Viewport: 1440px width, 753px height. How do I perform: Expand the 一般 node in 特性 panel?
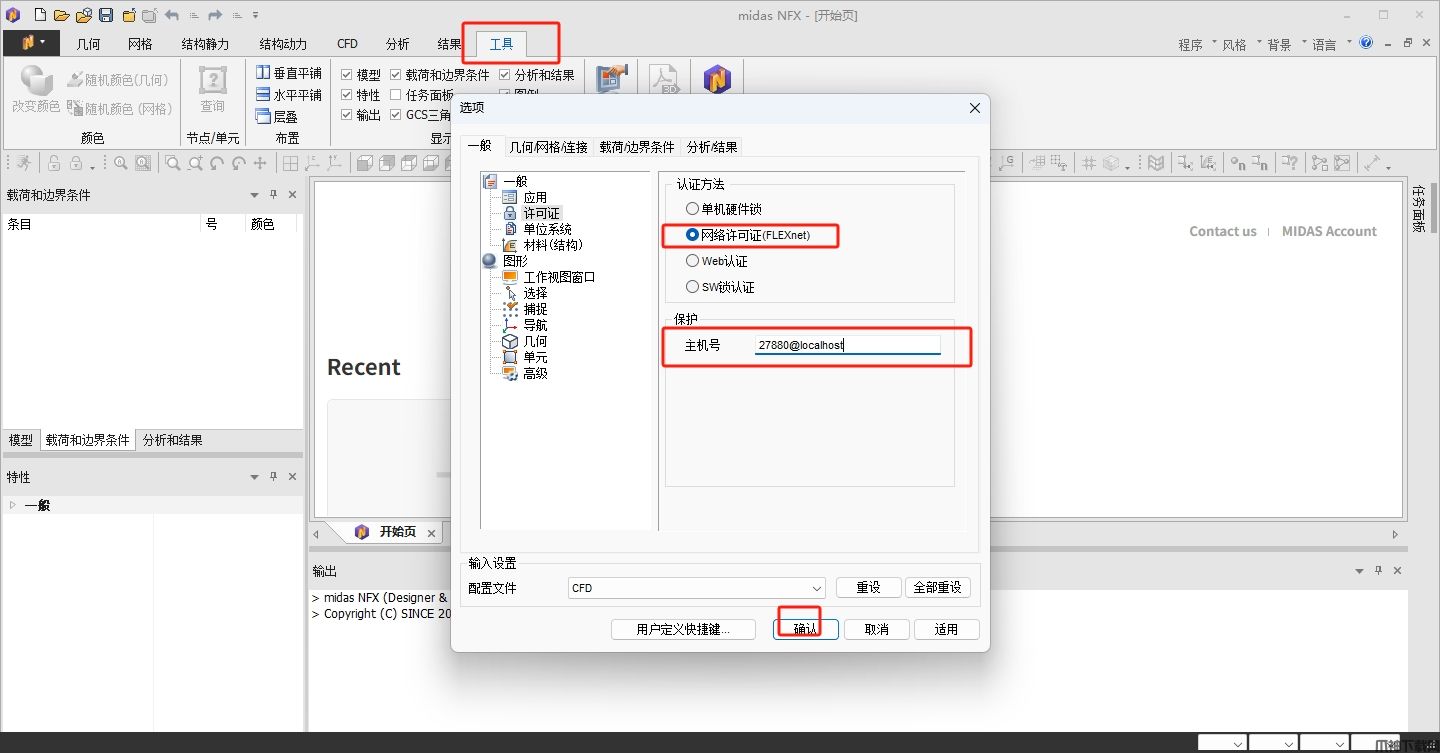click(x=12, y=505)
